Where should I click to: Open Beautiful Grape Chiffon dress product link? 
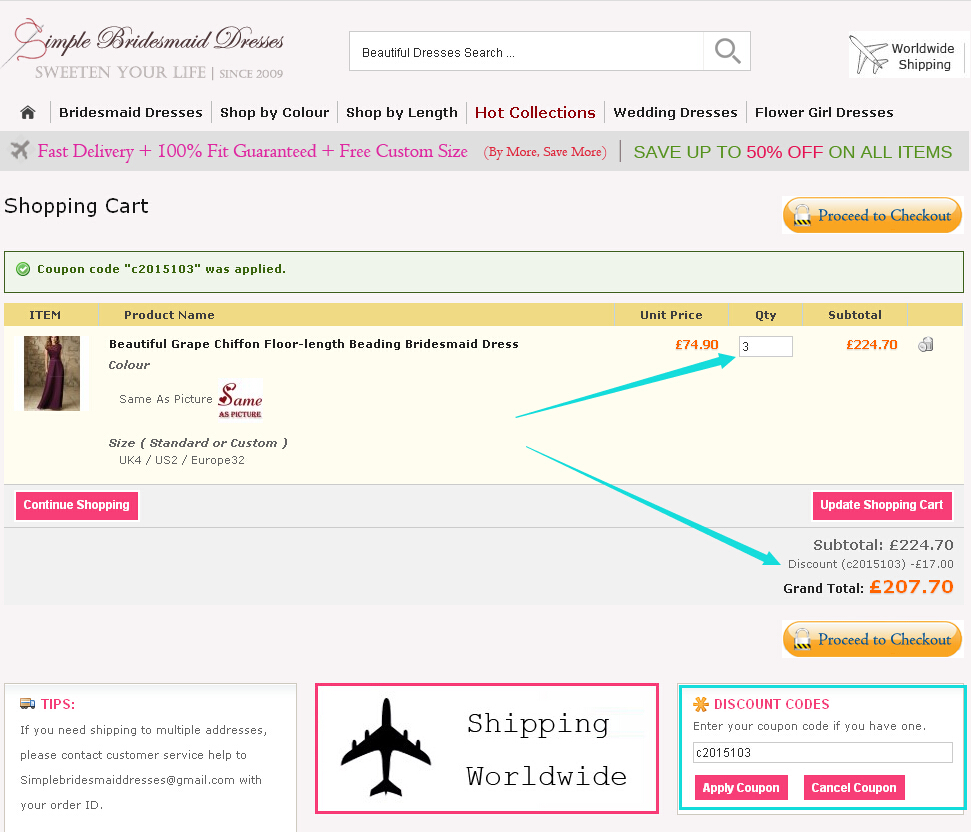tap(313, 344)
